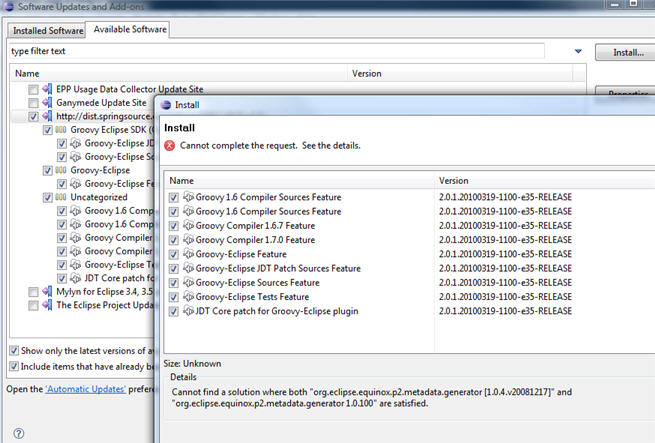Open the 'Automatic Updates' preference link
The image size is (655, 443).
[x=85, y=389]
